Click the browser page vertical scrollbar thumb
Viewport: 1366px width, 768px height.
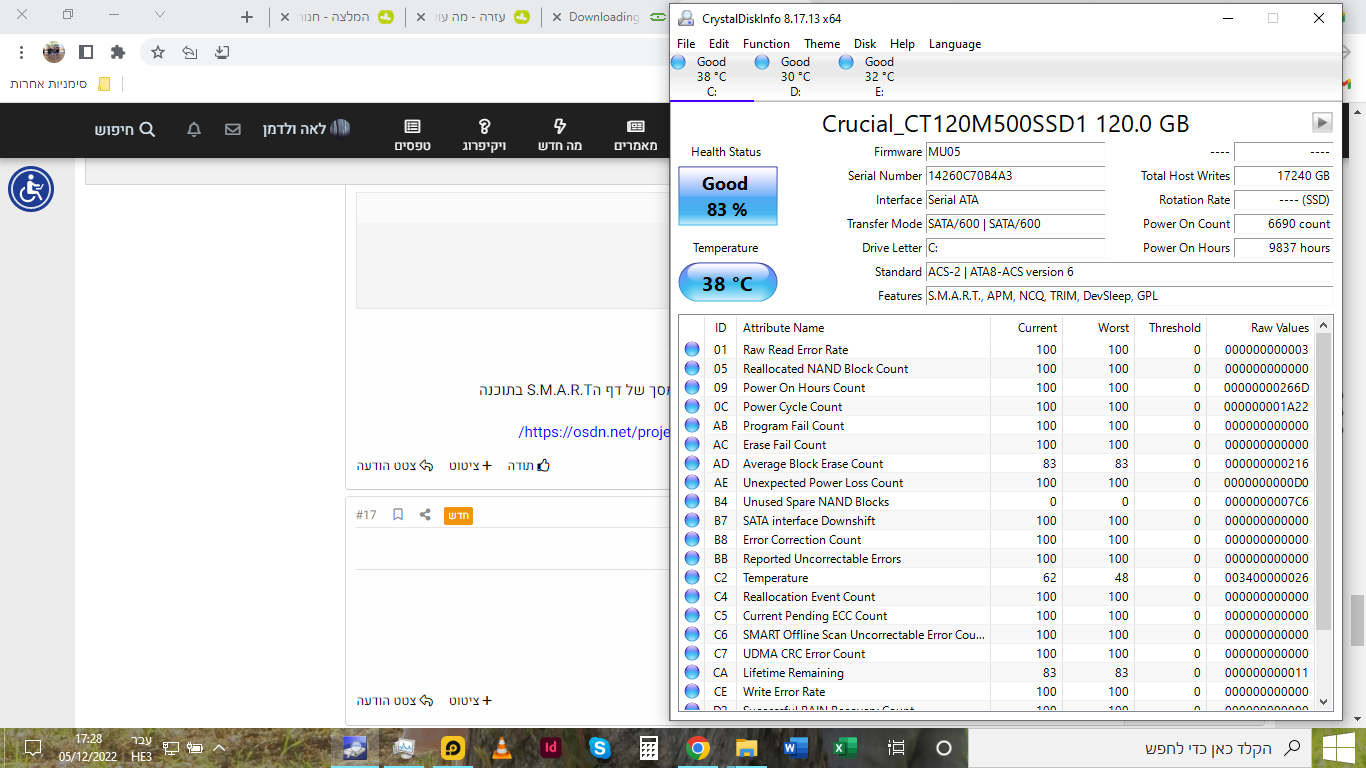click(x=1356, y=621)
